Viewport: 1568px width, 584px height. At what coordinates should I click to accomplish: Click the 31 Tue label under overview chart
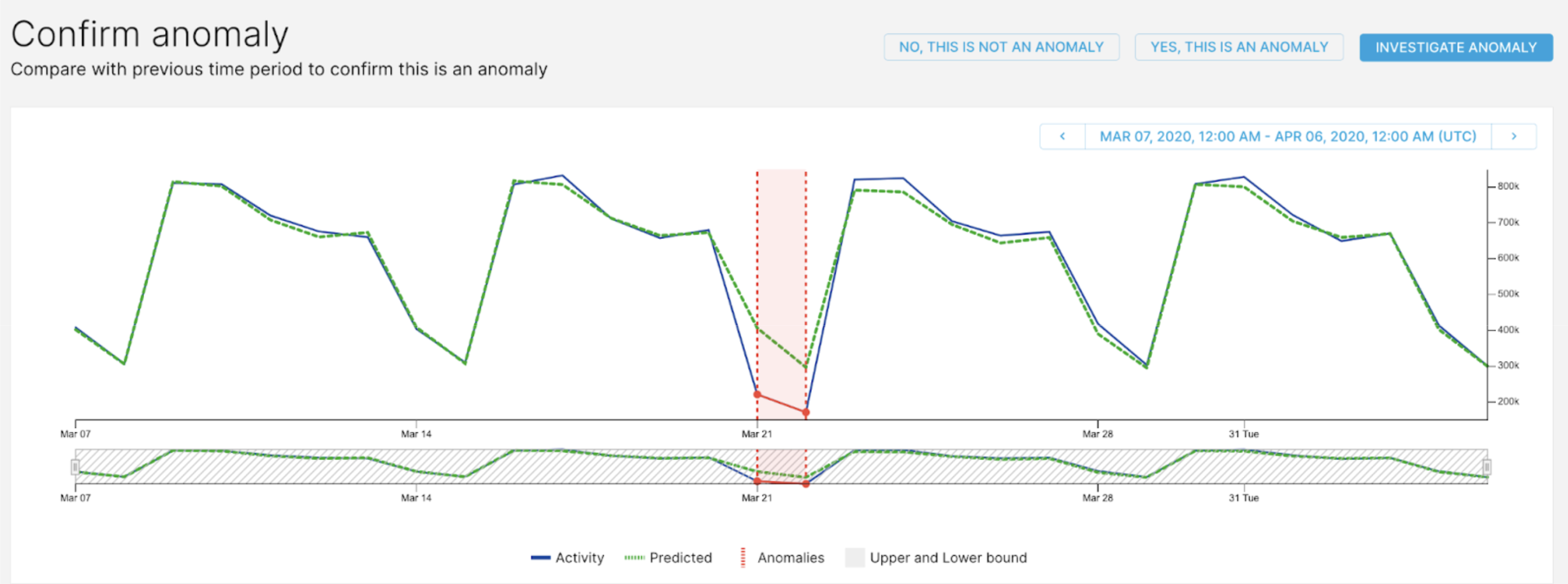pos(1244,498)
